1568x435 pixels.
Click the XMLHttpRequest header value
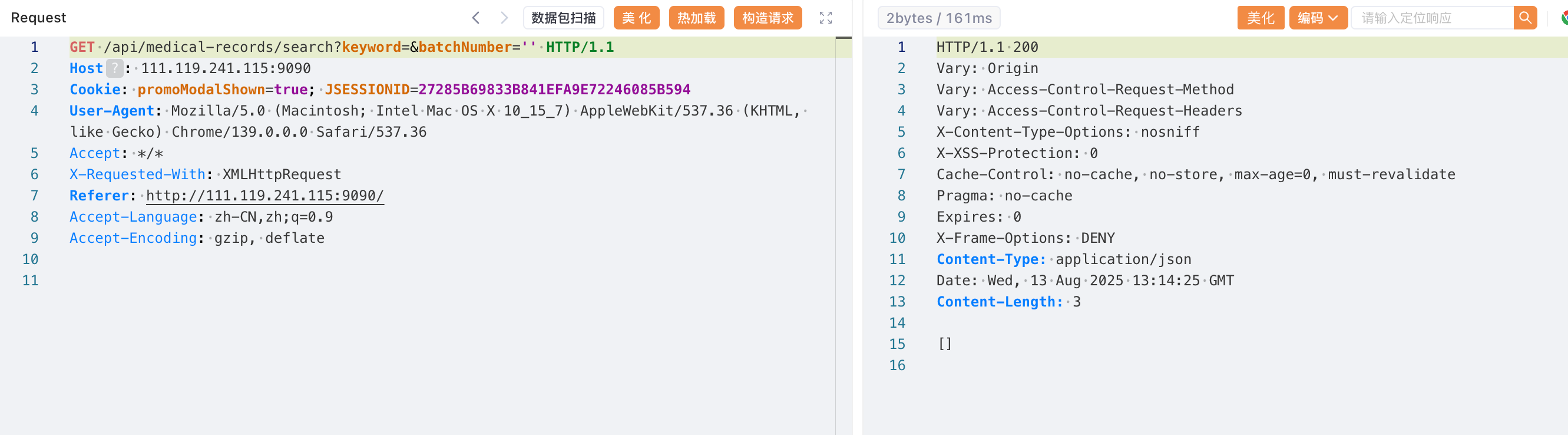pyautogui.click(x=282, y=174)
